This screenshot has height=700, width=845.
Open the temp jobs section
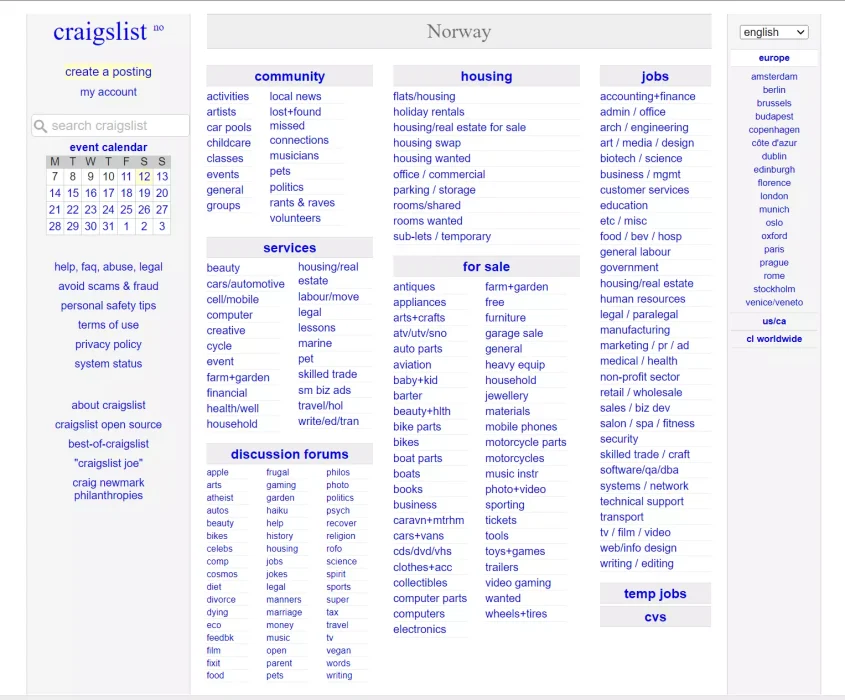655,594
